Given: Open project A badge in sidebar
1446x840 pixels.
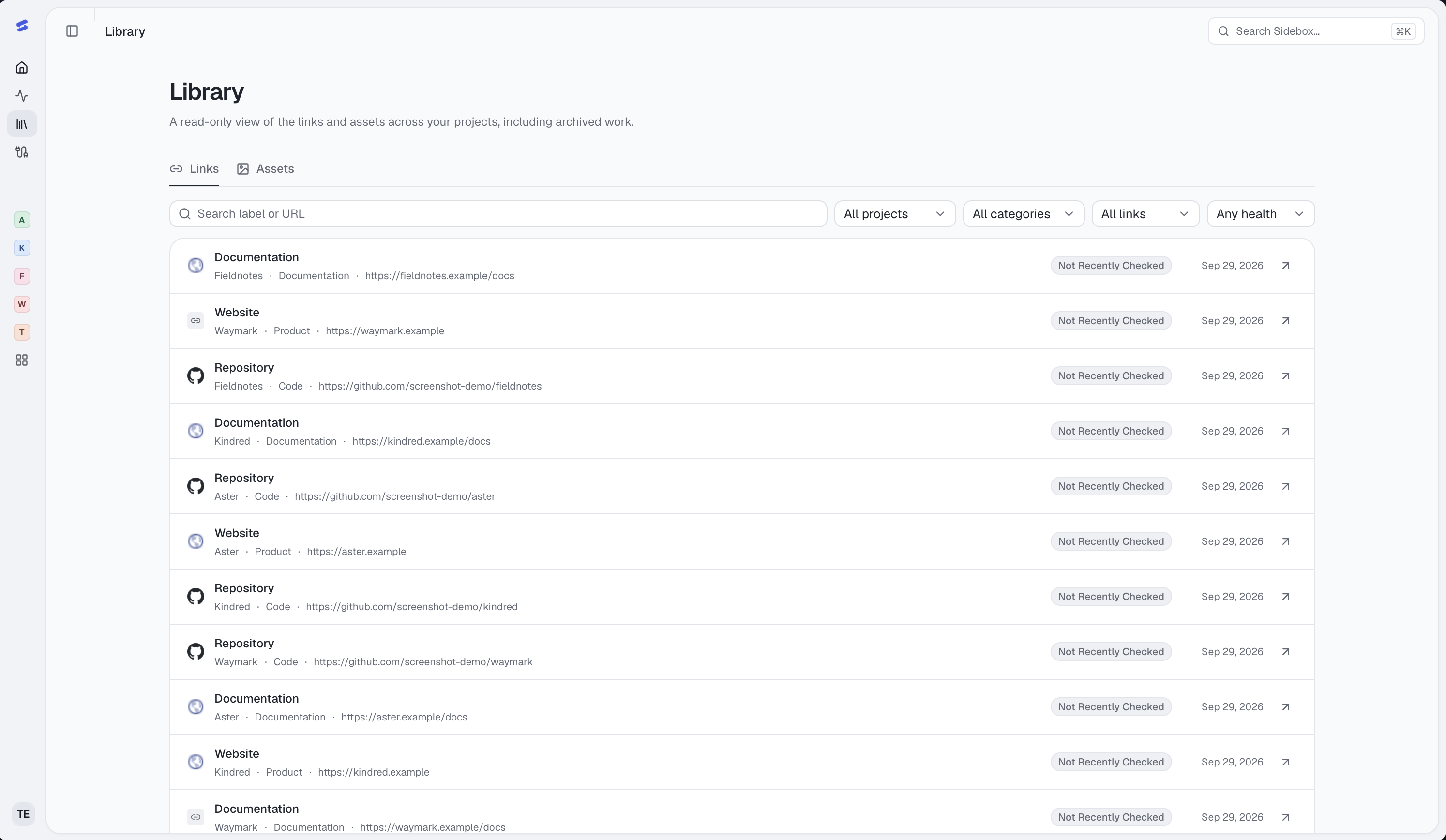Looking at the screenshot, I should tap(22, 220).
